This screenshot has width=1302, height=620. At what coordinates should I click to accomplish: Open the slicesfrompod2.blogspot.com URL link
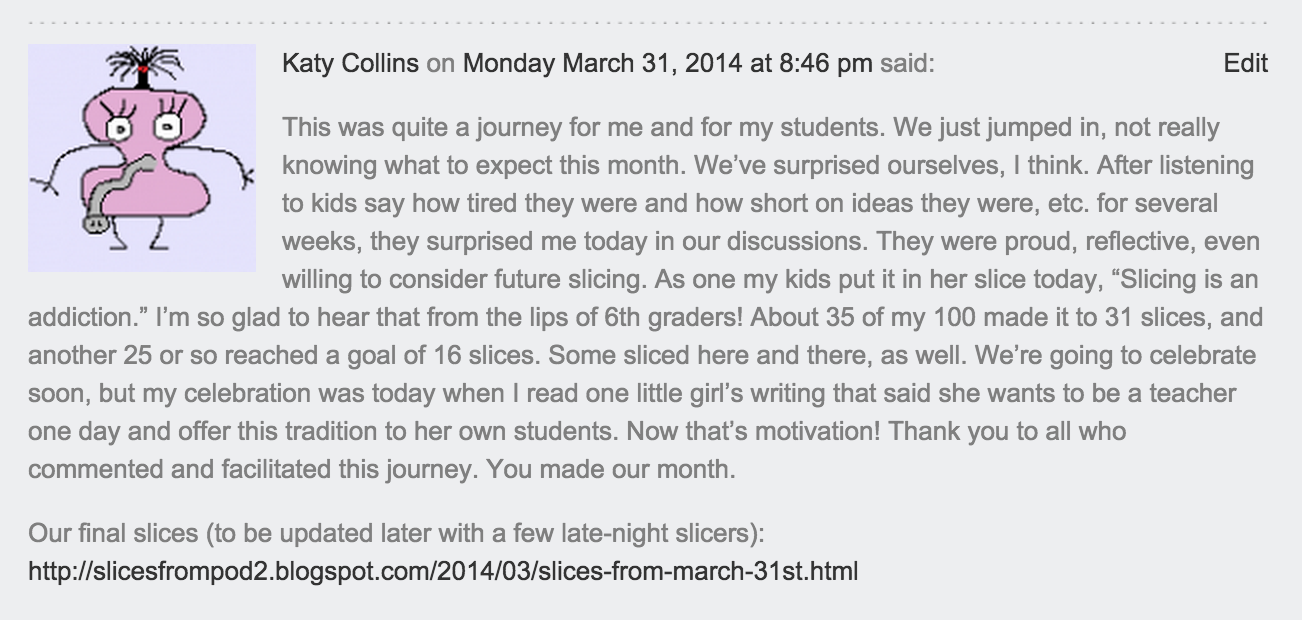click(443, 572)
